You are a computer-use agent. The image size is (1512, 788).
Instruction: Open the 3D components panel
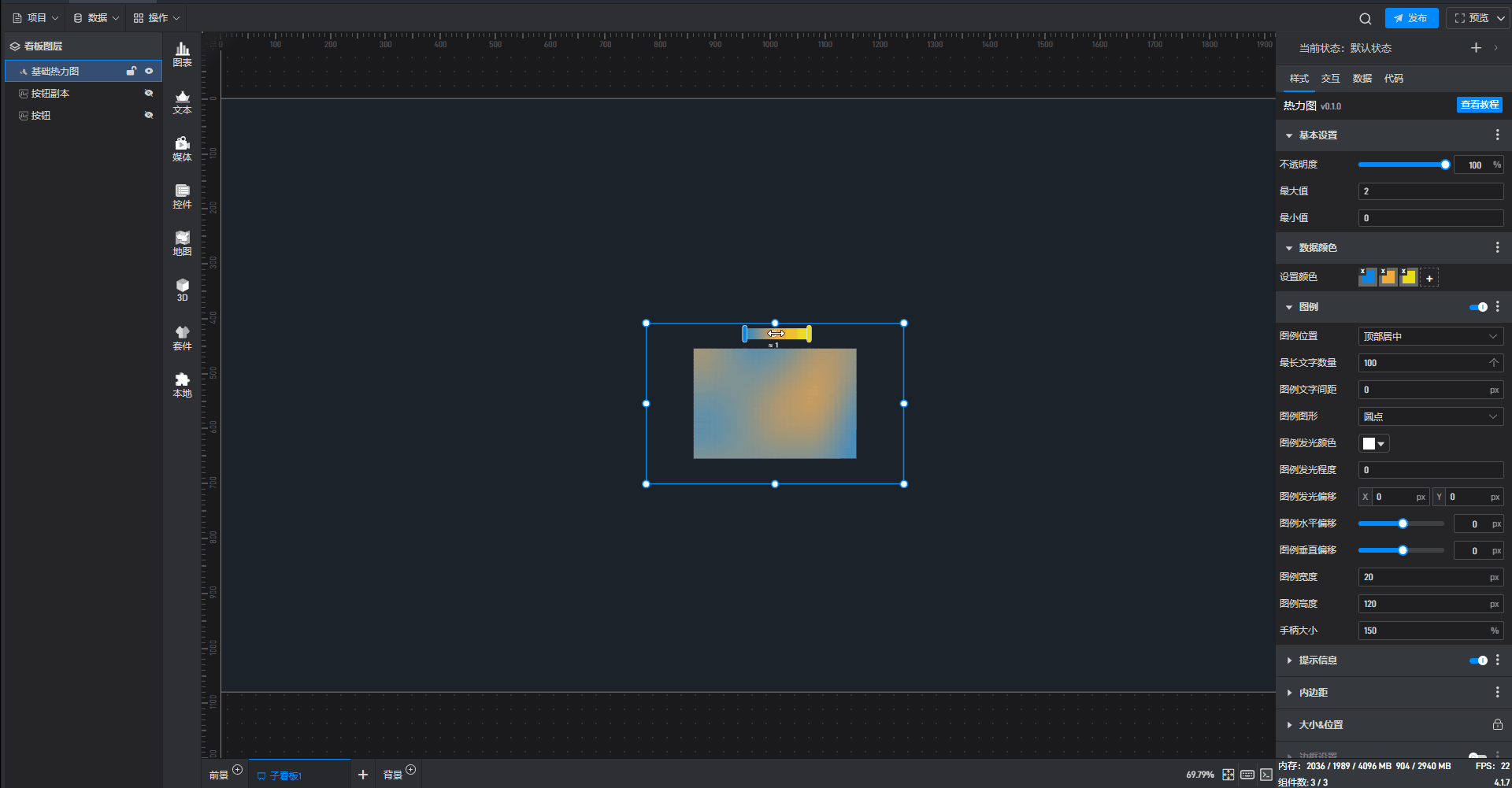pos(182,290)
